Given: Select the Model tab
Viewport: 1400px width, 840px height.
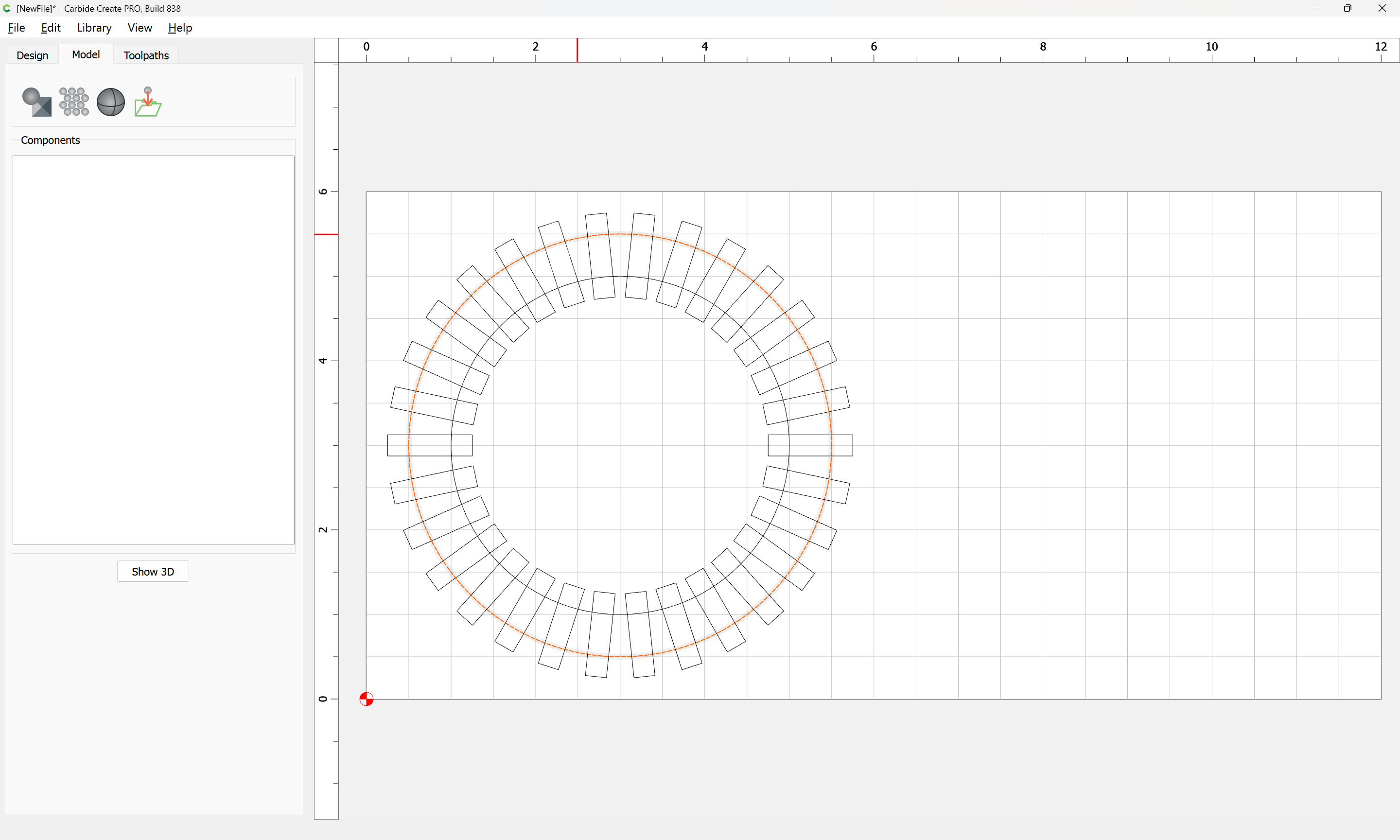Looking at the screenshot, I should (x=86, y=54).
